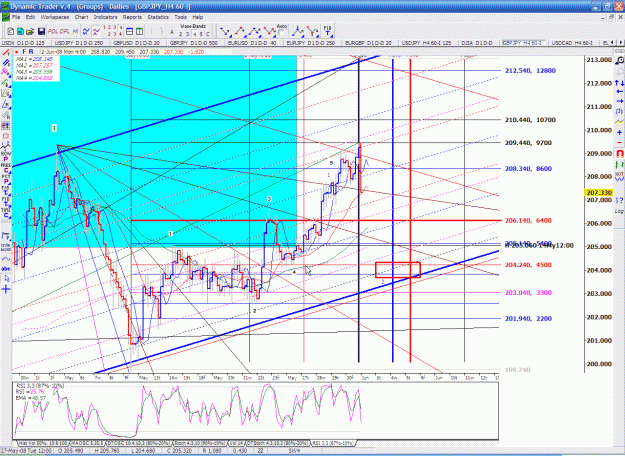
Task: Click the 203.040, 3300 price label
Action: 528,293
